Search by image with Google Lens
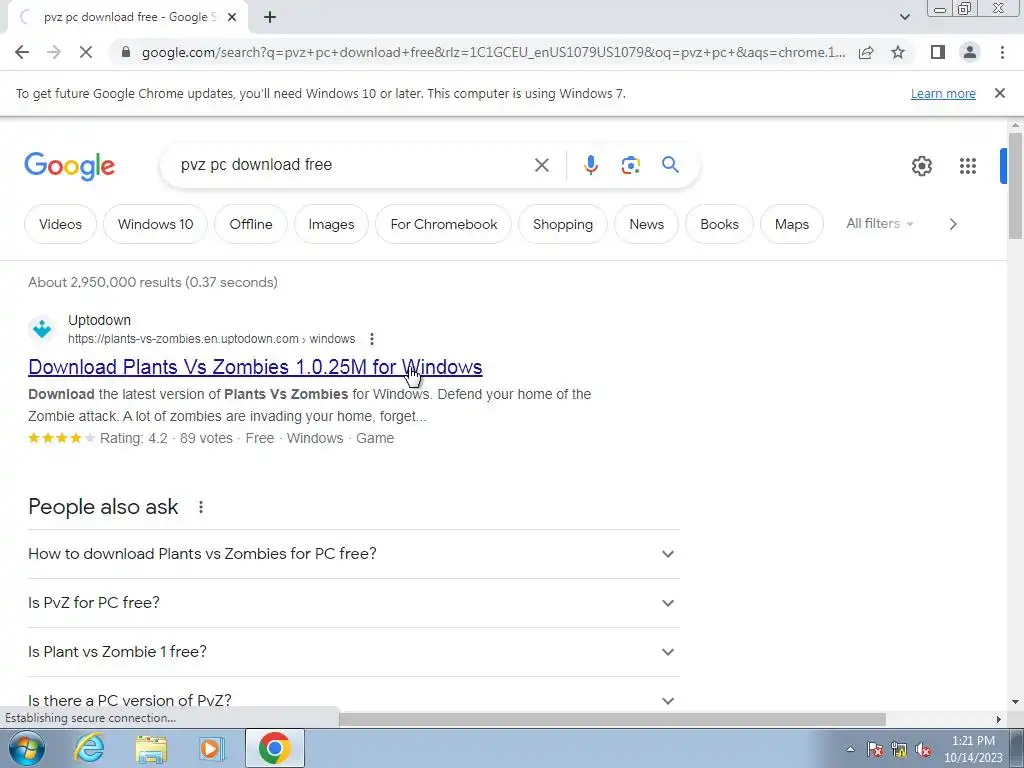Viewport: 1024px width, 768px height. (x=630, y=165)
